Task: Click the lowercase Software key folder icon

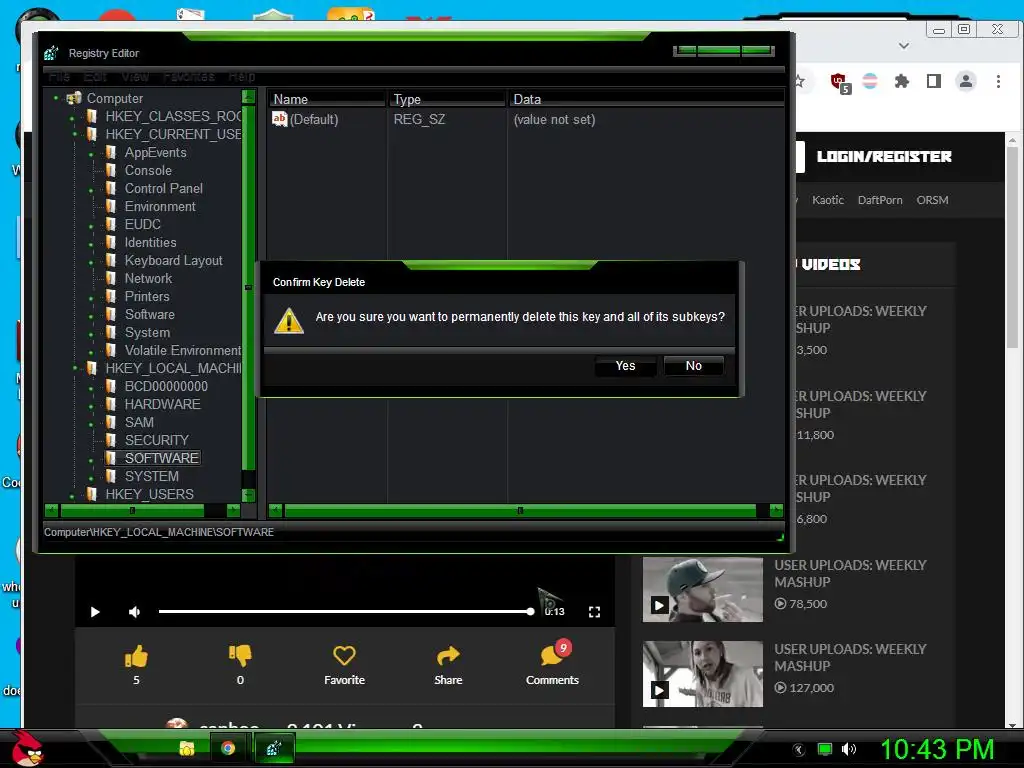Action: [110, 314]
